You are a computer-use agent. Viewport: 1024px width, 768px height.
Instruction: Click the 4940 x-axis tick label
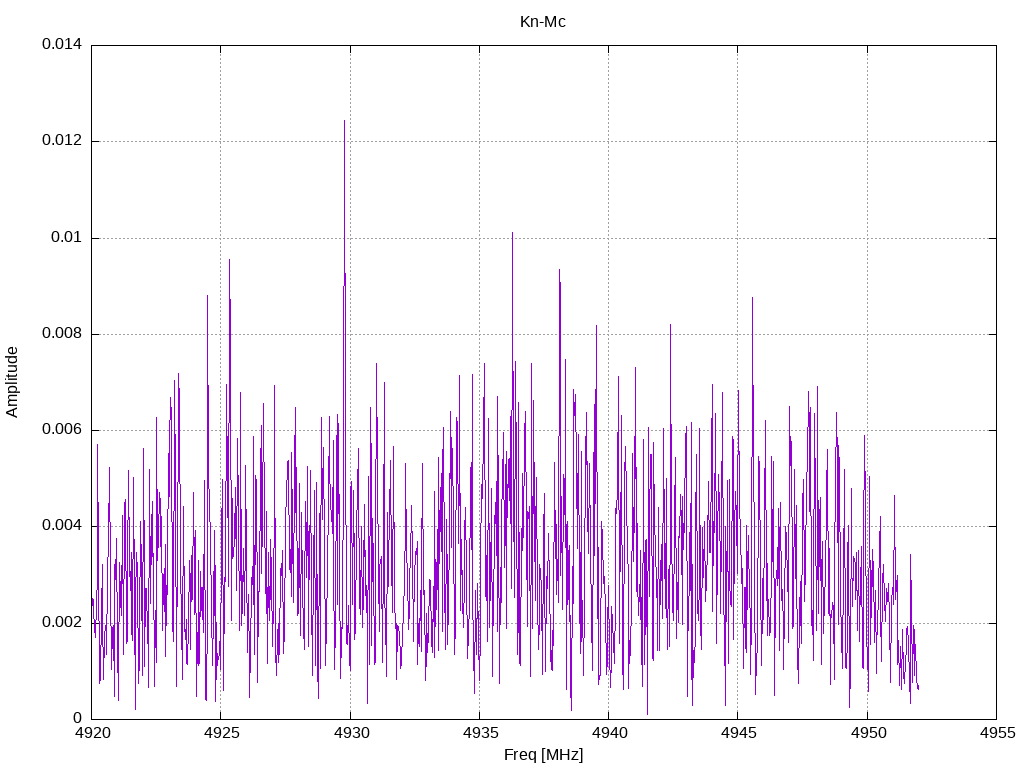608,733
